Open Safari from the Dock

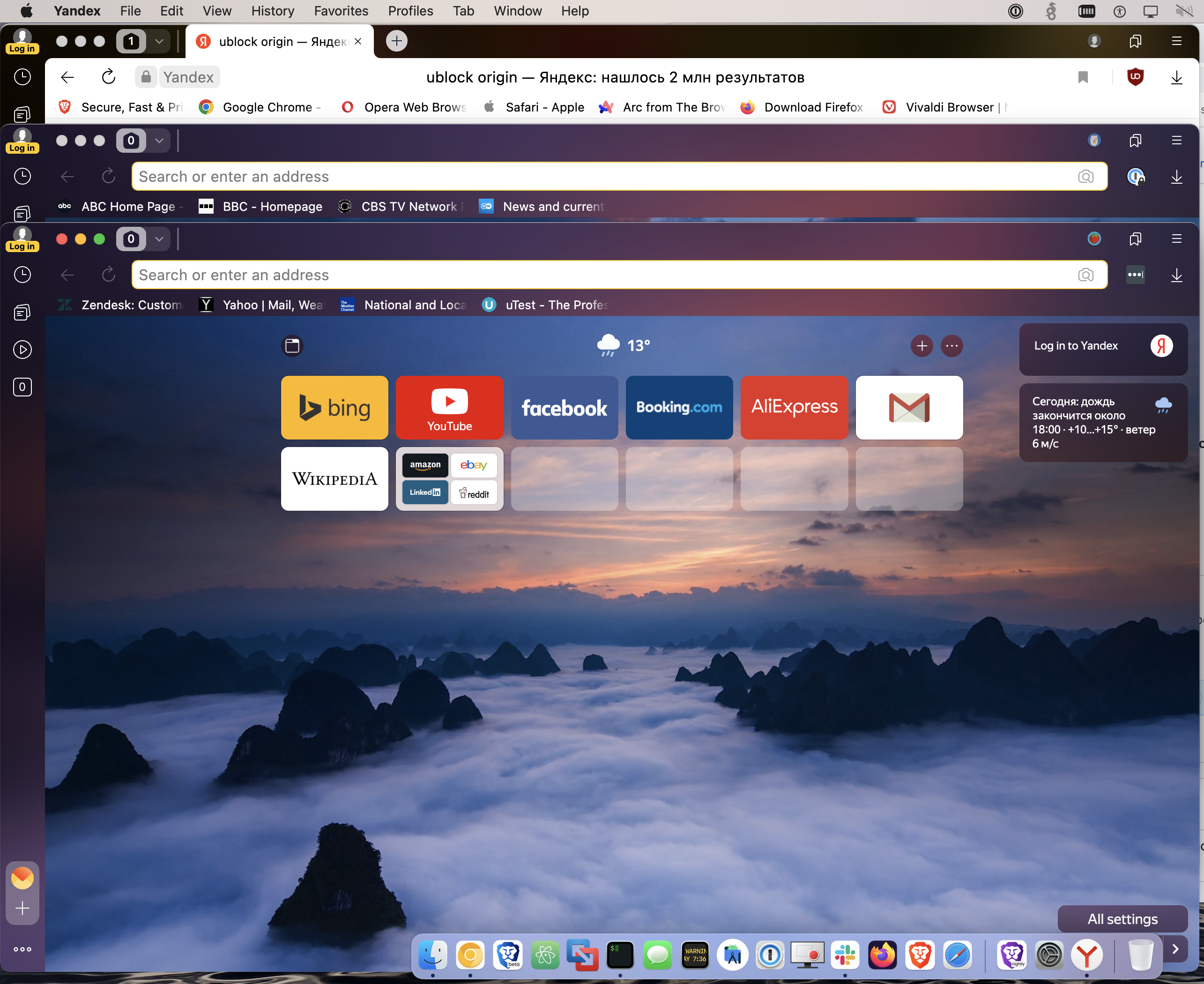pyautogui.click(x=958, y=956)
